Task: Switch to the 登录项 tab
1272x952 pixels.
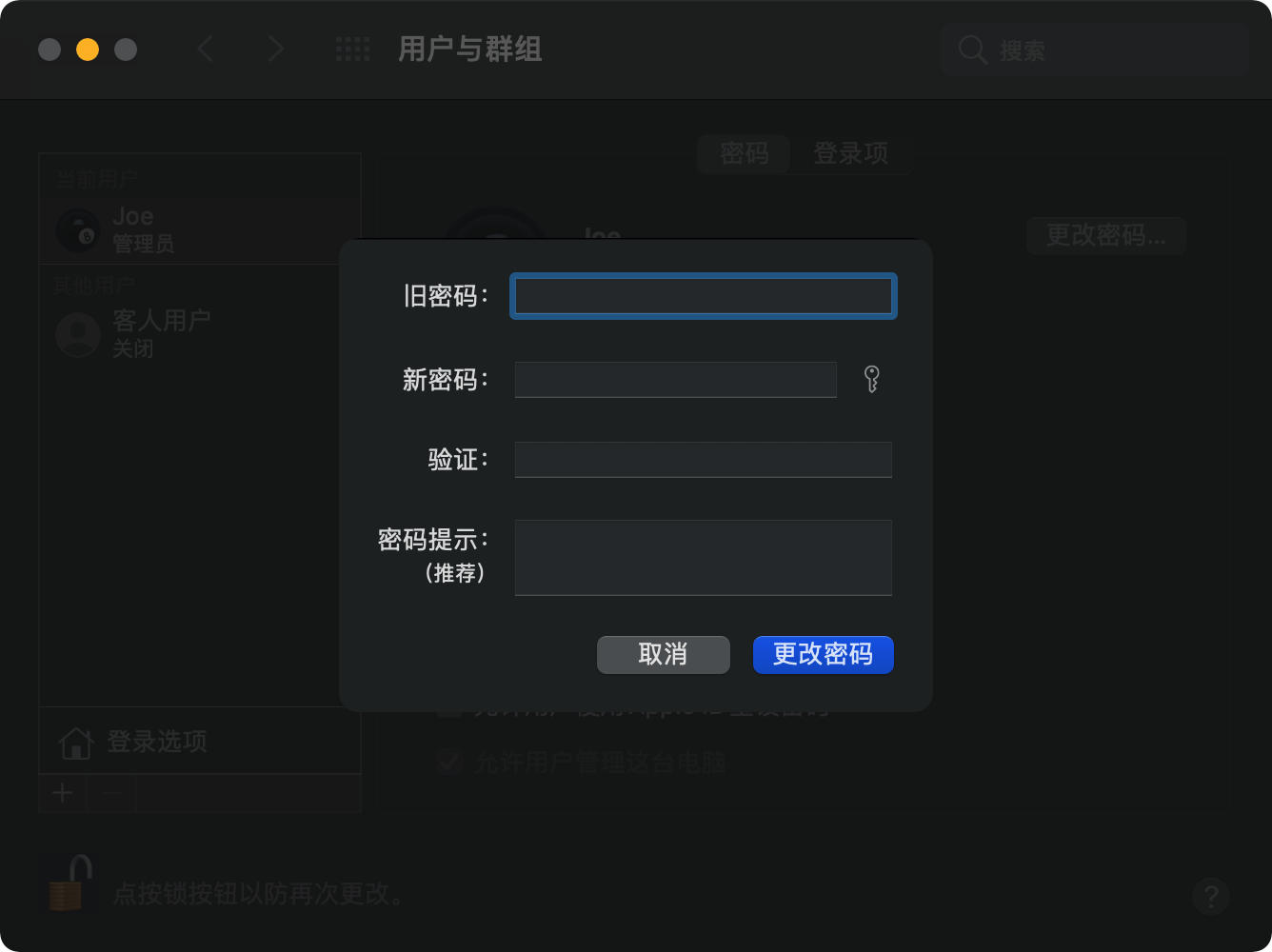Action: pyautogui.click(x=850, y=153)
